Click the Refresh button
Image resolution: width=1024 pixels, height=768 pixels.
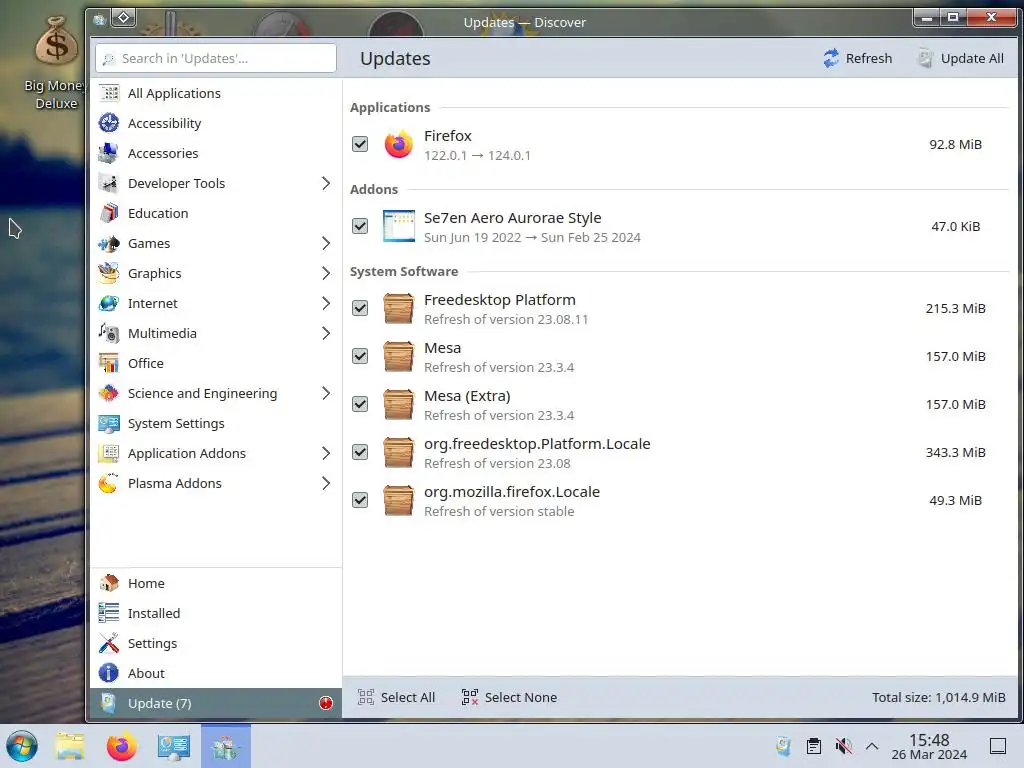click(x=857, y=58)
